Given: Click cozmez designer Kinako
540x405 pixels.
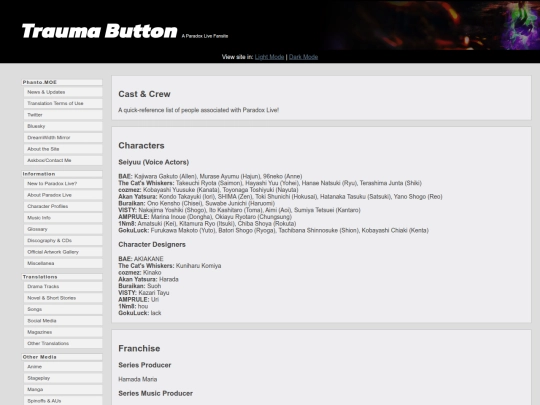Looking at the screenshot, I should click(x=152, y=272).
